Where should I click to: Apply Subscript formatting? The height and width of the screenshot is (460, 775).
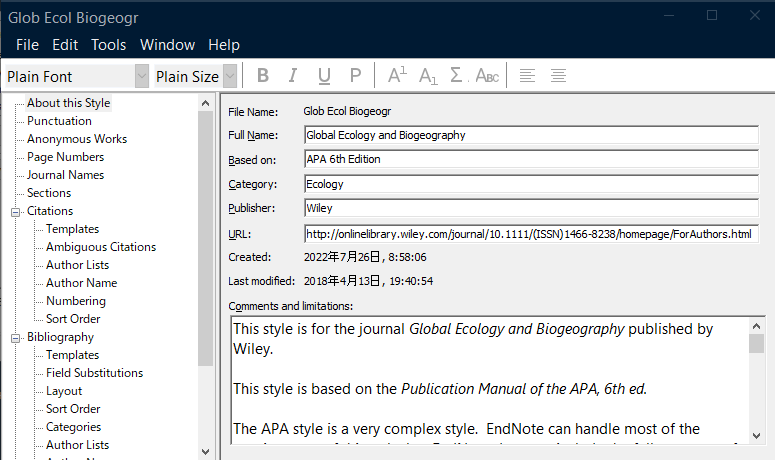(428, 76)
